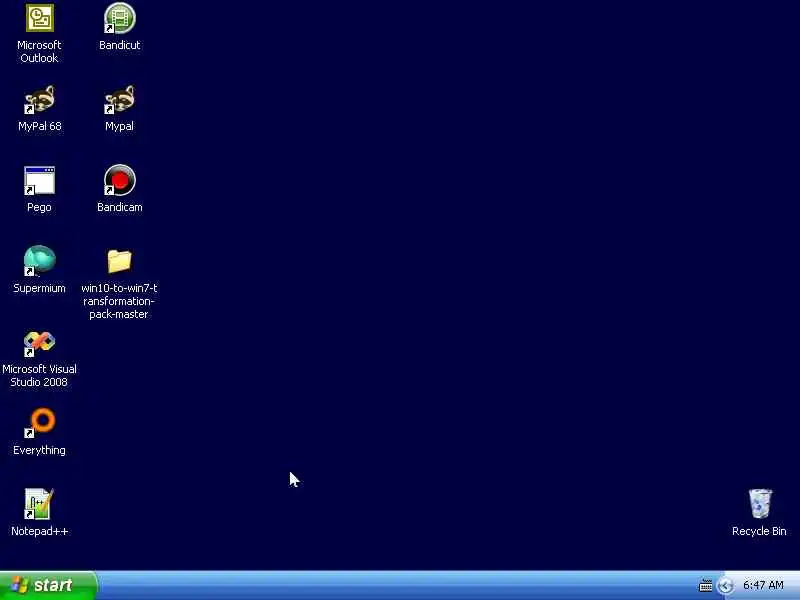Select the Bandicut shortcut icon
This screenshot has height=600, width=800.
click(x=119, y=18)
